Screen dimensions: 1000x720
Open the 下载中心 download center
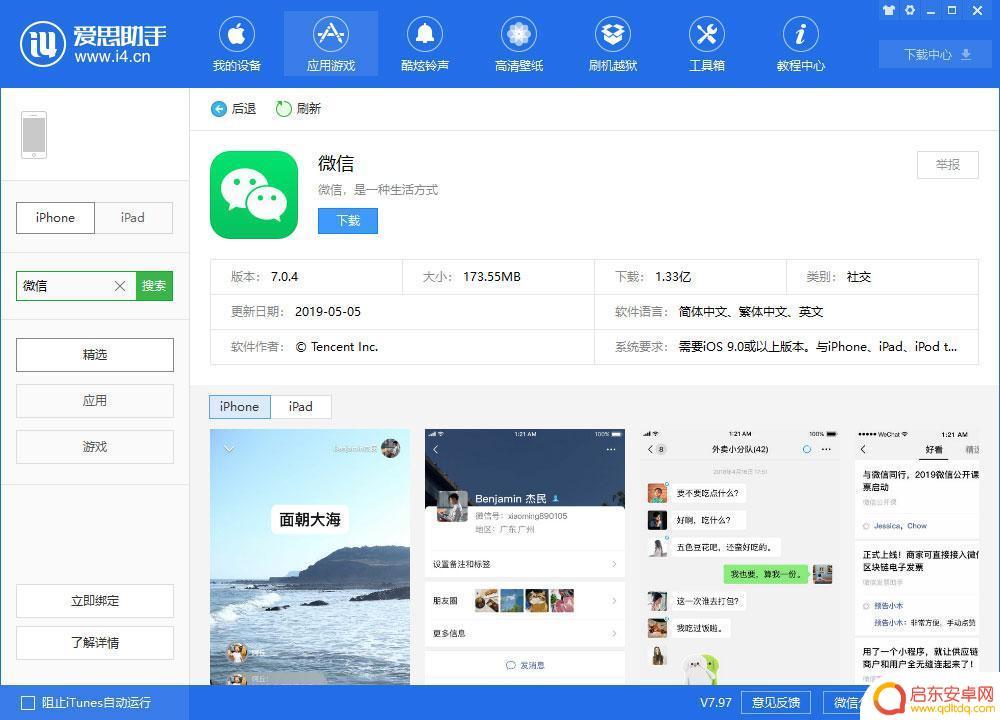point(937,55)
